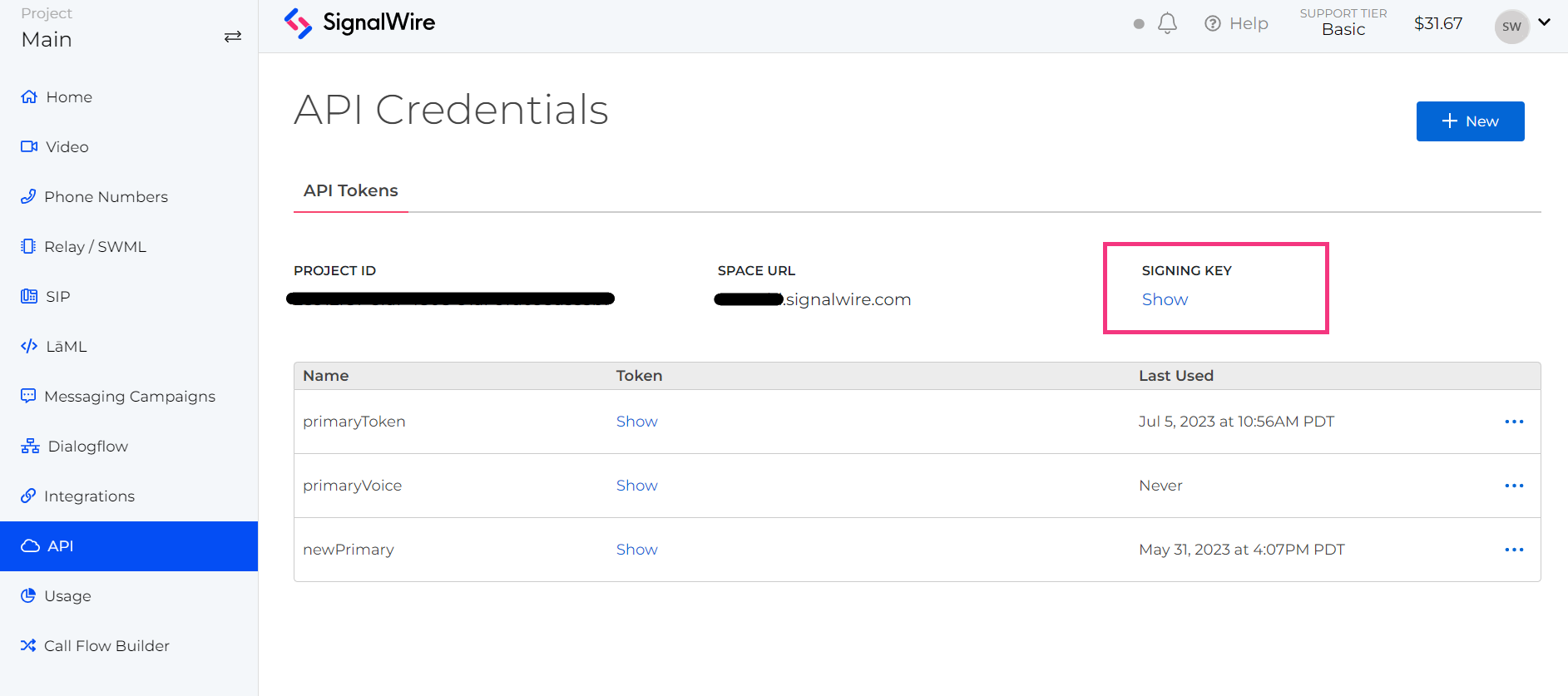The image size is (1568, 696).
Task: Switch to the API Tokens tab
Action: pos(350,190)
